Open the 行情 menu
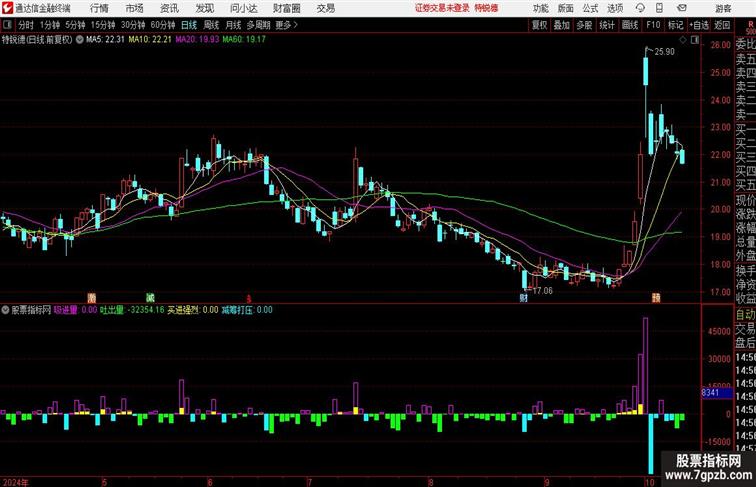This screenshot has height=487, width=756. coord(99,8)
